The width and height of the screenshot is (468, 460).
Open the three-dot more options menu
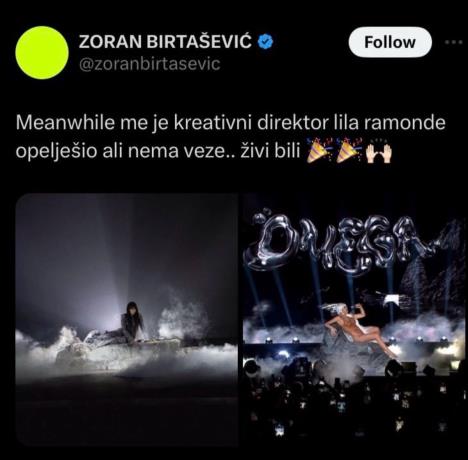454,42
